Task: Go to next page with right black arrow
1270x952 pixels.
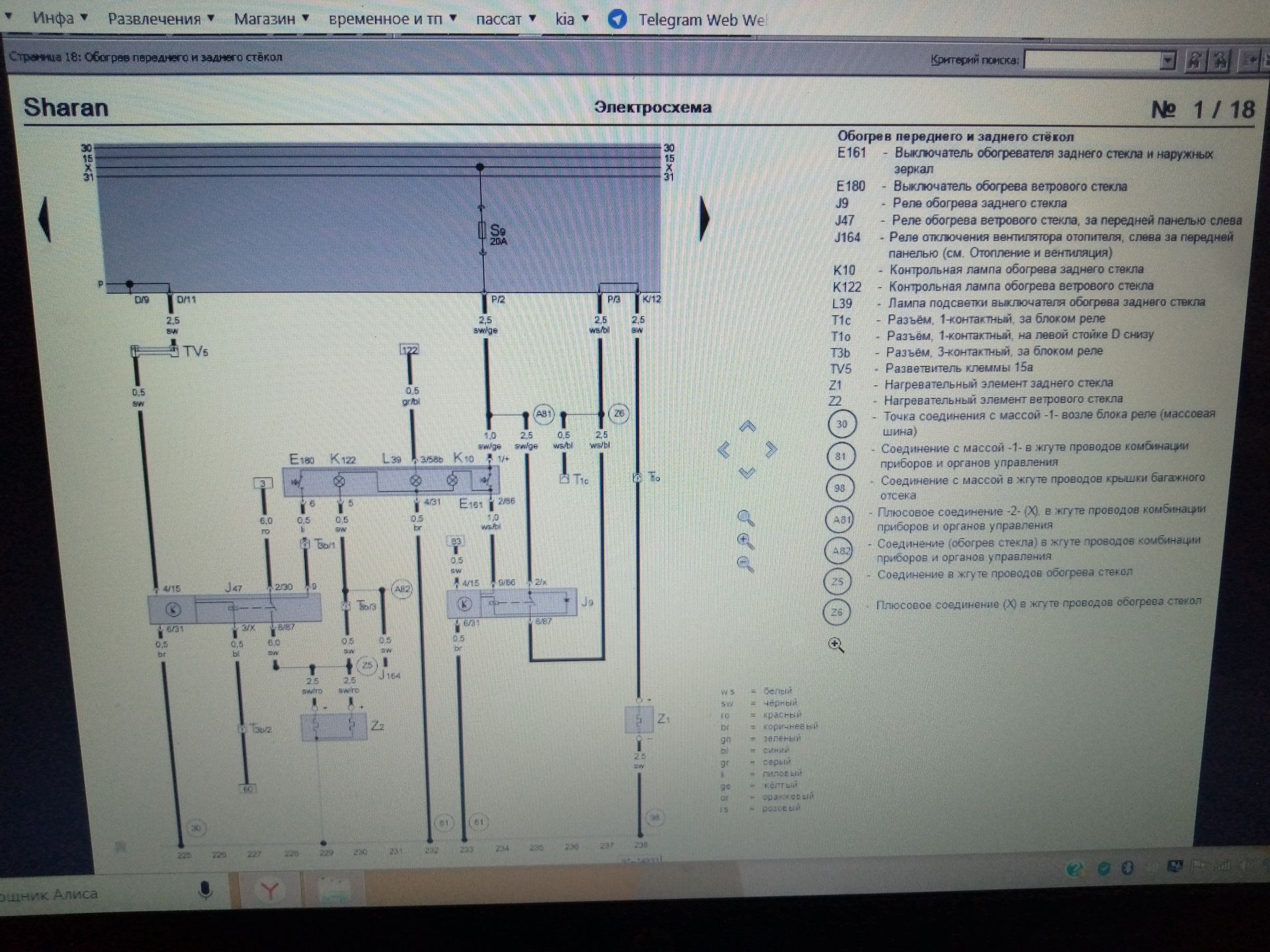Action: (x=704, y=219)
